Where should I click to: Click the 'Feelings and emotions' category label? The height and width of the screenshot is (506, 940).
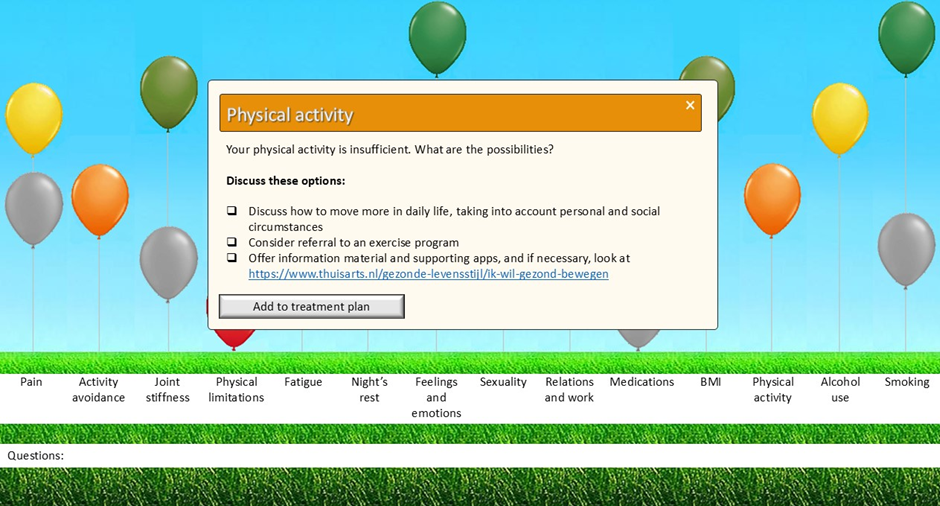(436, 397)
